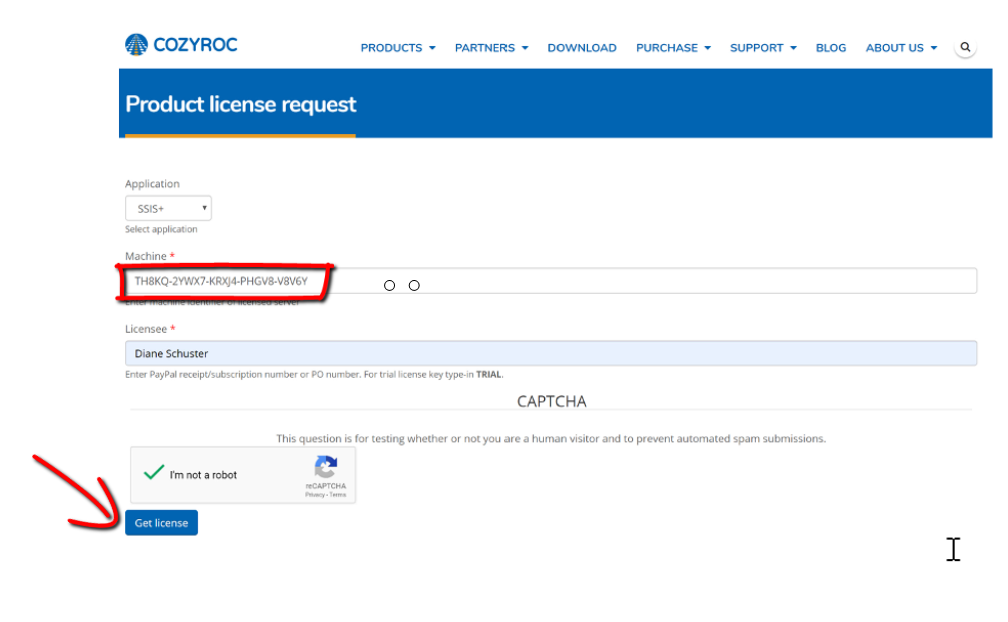Screen dimensions: 1008x622
Task: Click the reCAPTCHA logo icon
Action: (x=326, y=468)
